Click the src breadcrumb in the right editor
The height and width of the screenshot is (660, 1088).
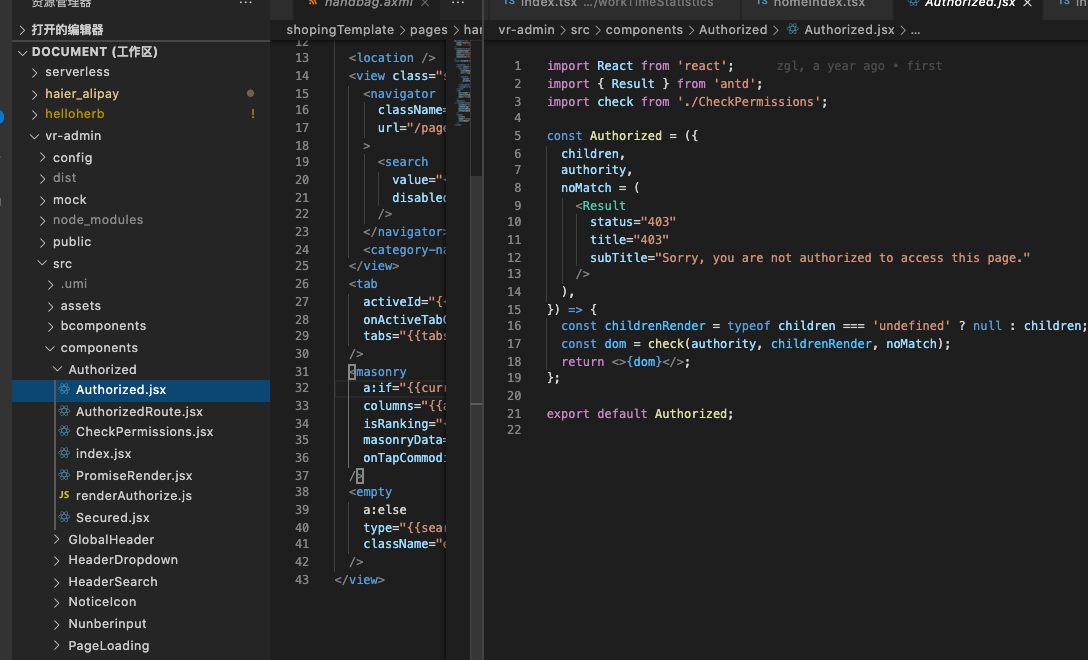click(x=580, y=30)
